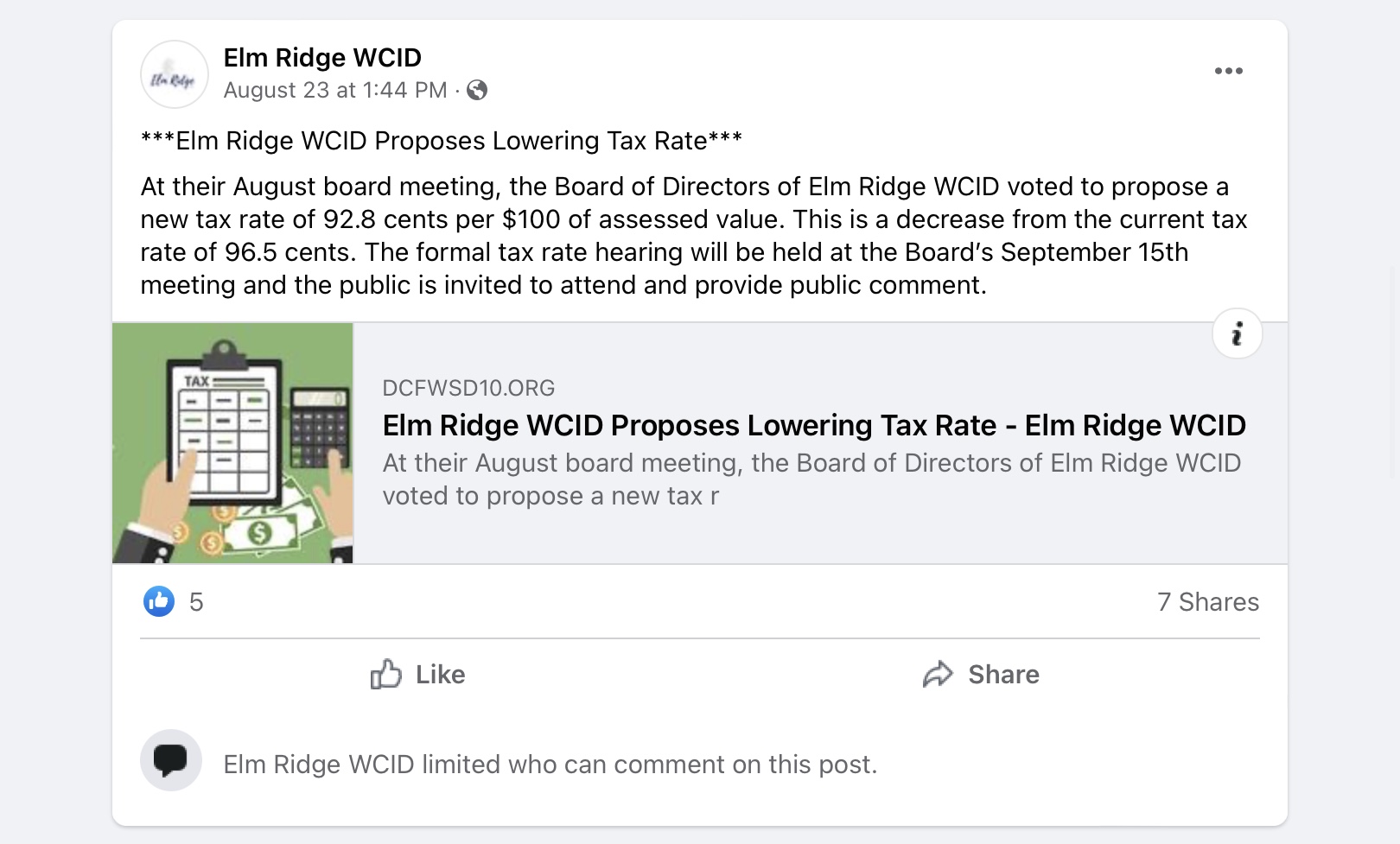Image resolution: width=1400 pixels, height=844 pixels.
Task: Click the limited comments notice text
Action: click(550, 765)
